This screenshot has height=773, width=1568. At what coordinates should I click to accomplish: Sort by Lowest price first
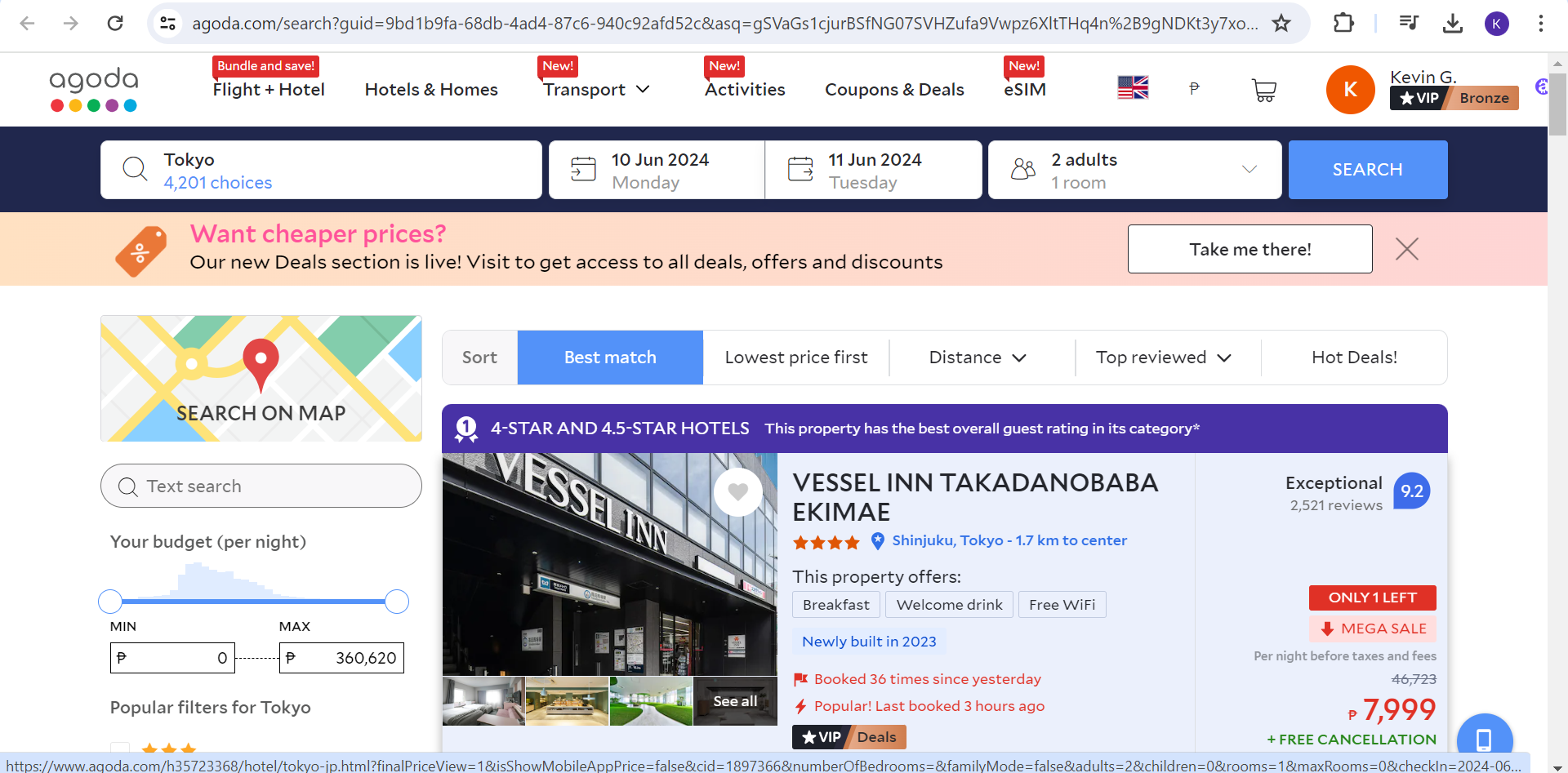coord(796,358)
